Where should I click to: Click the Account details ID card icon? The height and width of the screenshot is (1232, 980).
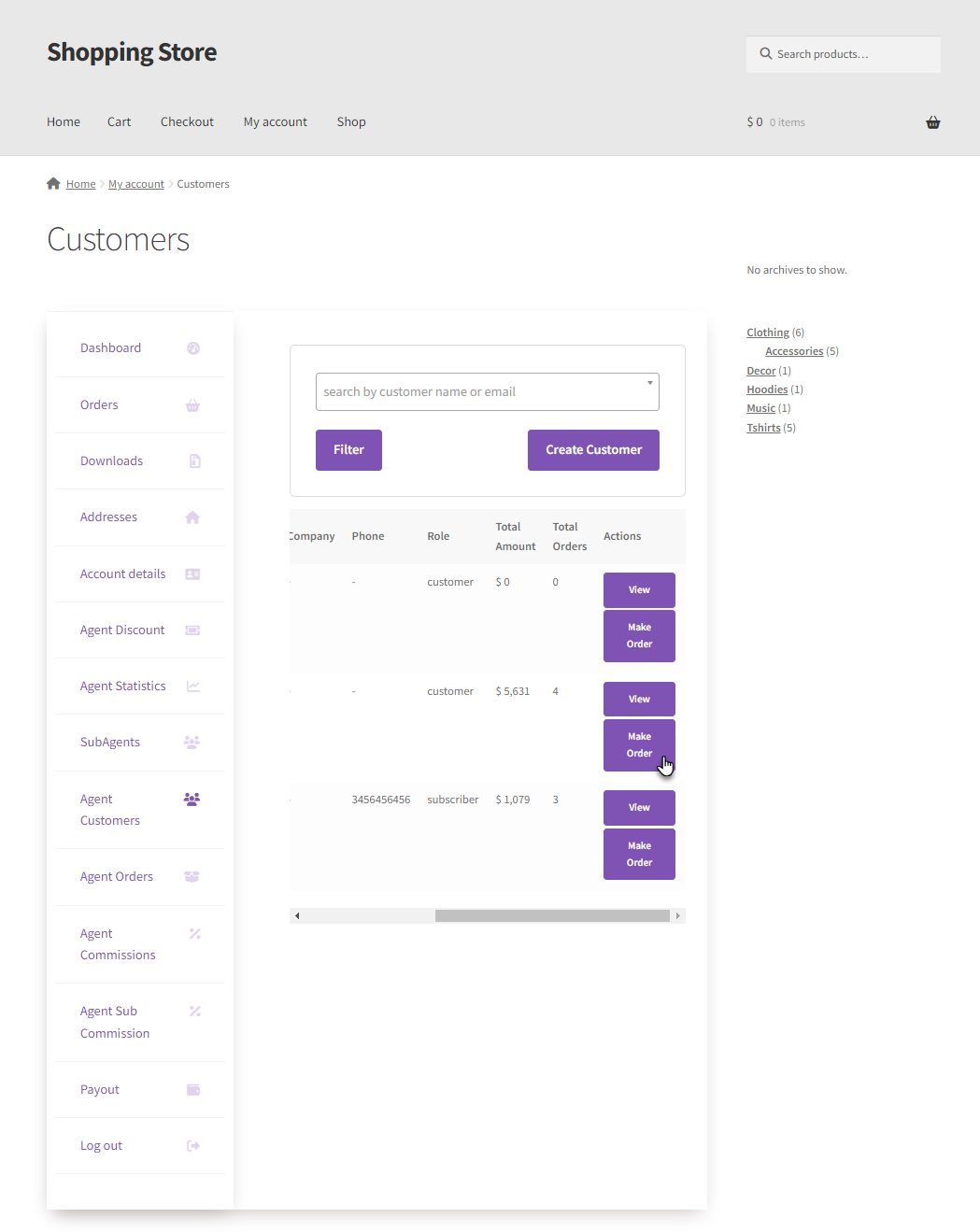[x=192, y=574]
